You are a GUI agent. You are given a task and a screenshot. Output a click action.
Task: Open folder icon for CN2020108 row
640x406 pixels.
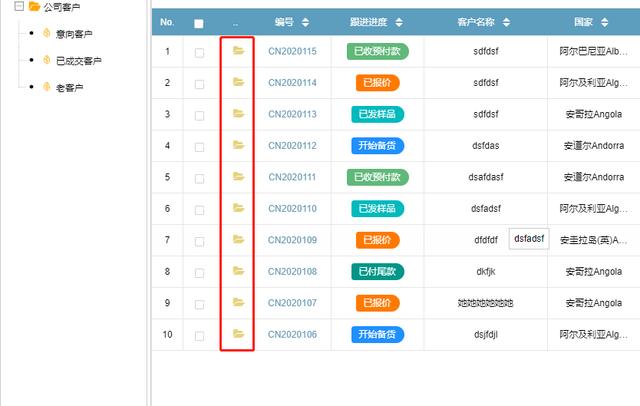click(238, 271)
